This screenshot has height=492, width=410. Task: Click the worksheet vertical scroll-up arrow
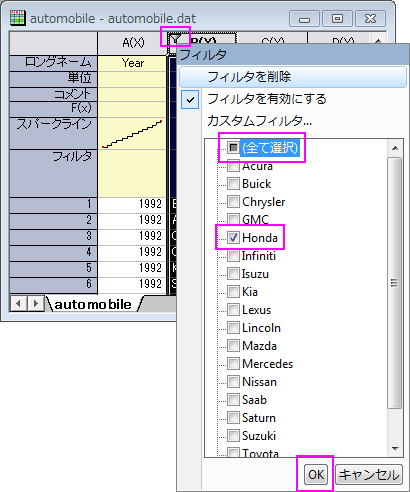[378, 41]
